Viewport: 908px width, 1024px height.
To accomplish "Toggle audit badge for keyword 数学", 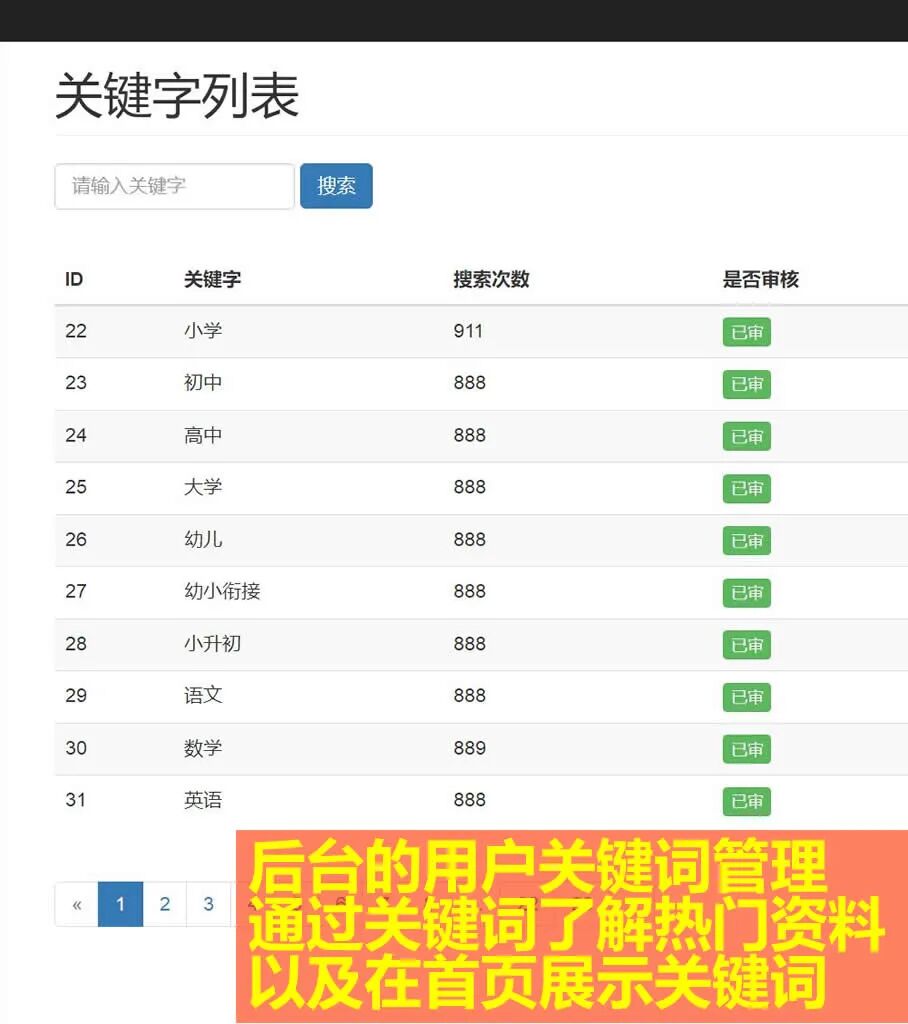I will [746, 749].
